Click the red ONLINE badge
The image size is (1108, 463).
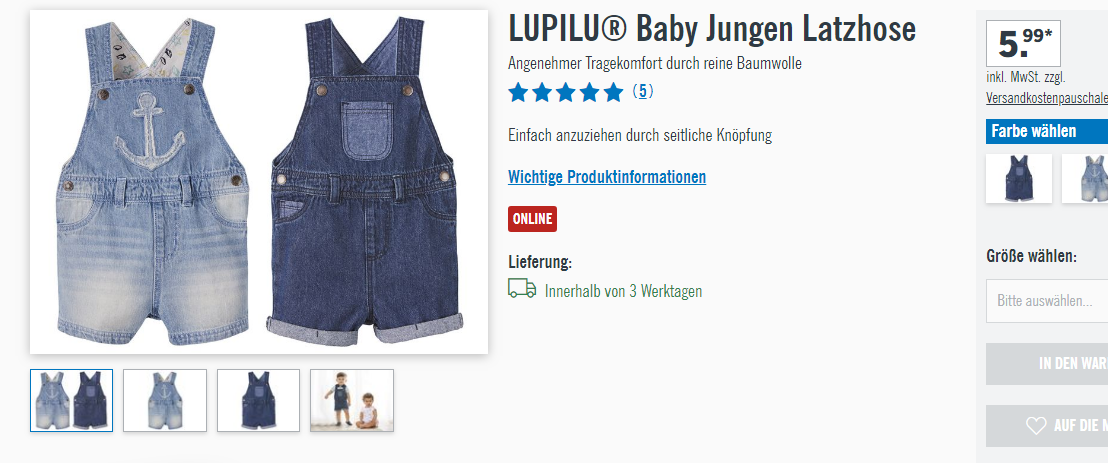click(x=532, y=219)
